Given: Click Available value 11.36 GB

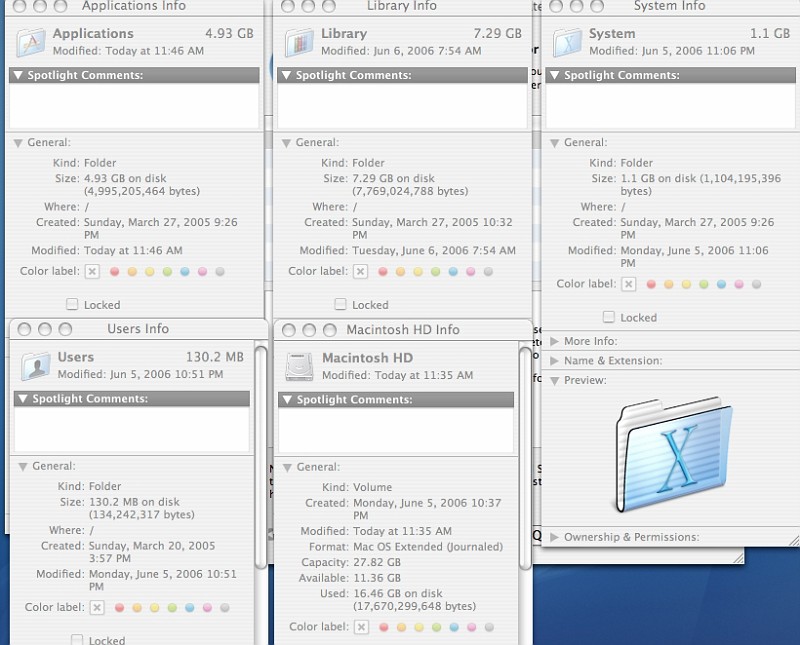Looking at the screenshot, I should click(x=377, y=578).
